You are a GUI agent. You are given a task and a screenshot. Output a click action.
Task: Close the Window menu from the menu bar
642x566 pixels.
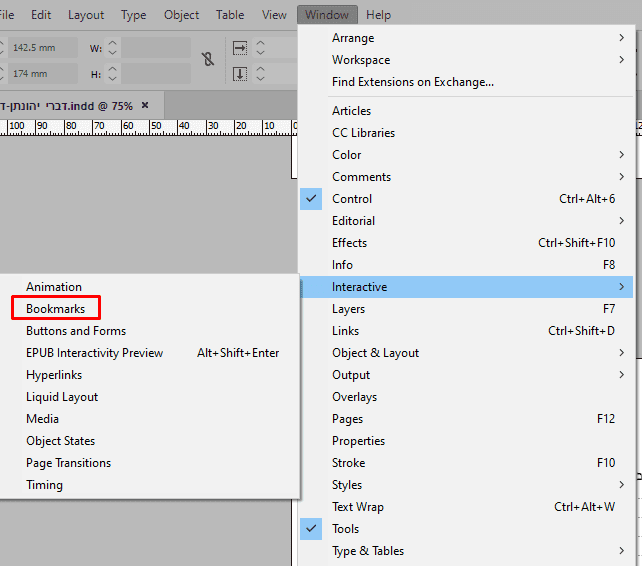(327, 15)
